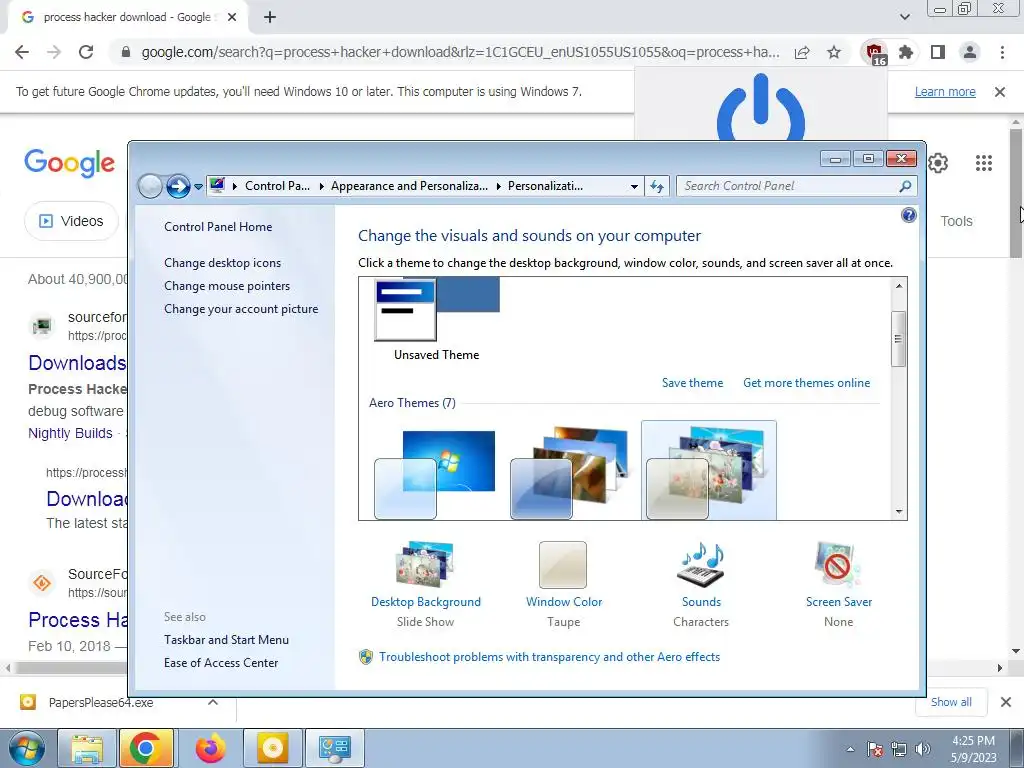
Task: Click Learn more about Chrome updates
Action: (945, 92)
